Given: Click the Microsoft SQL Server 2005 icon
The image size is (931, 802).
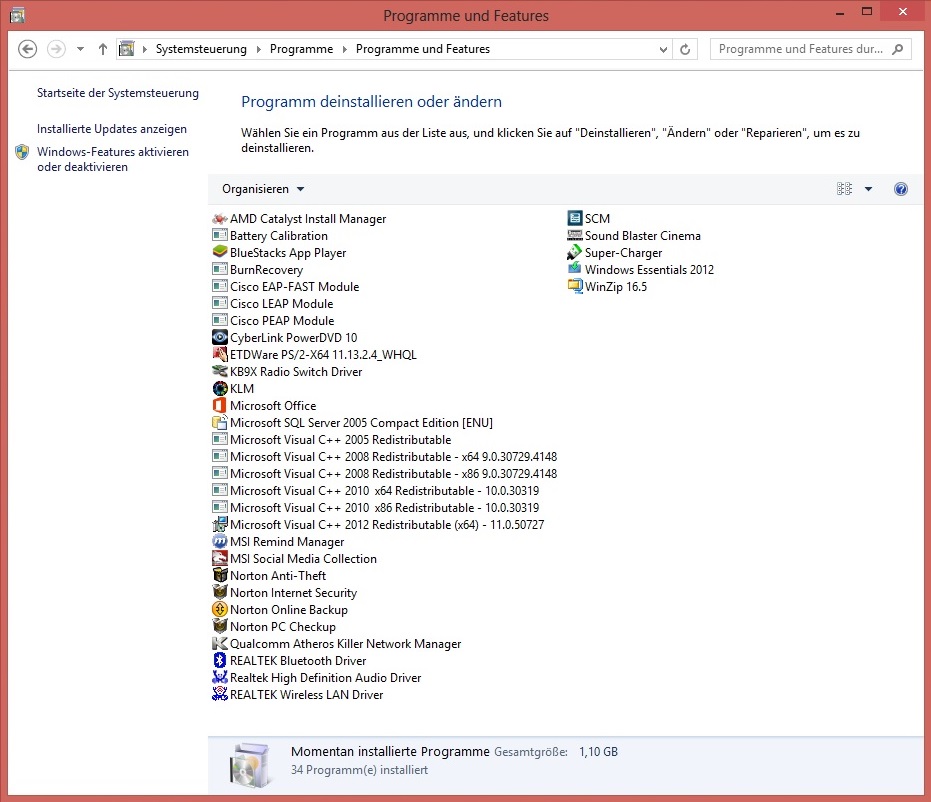Looking at the screenshot, I should coord(220,423).
